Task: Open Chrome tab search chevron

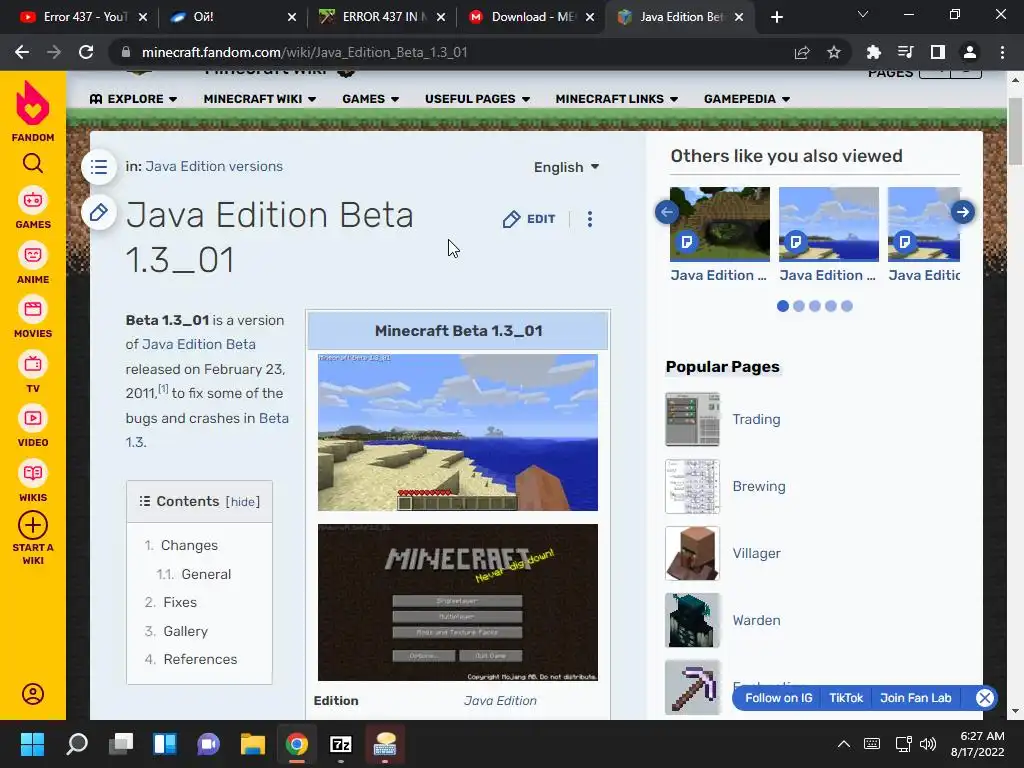Action: (x=863, y=14)
